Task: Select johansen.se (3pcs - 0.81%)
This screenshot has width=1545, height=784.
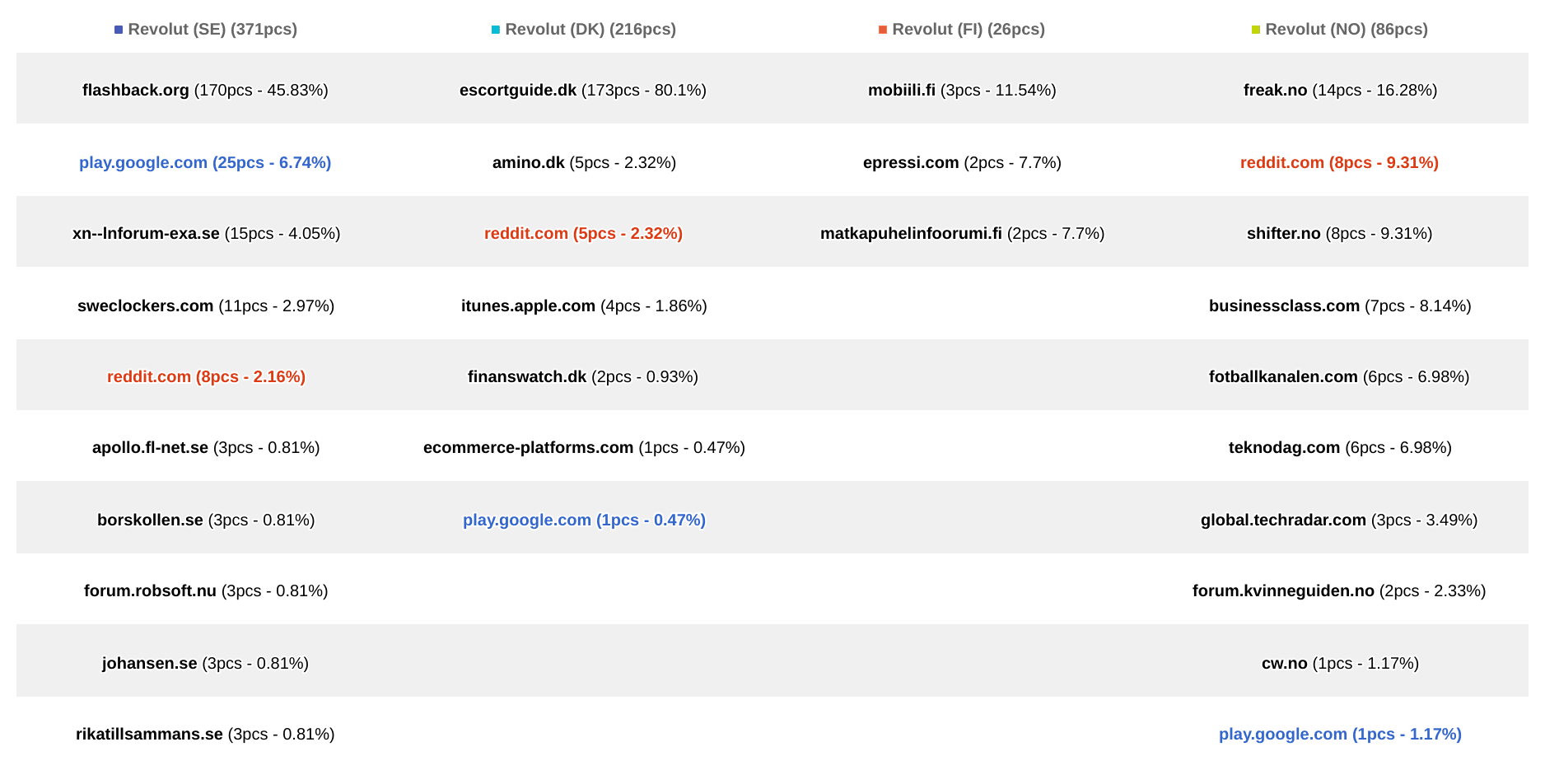Action: coord(205,664)
